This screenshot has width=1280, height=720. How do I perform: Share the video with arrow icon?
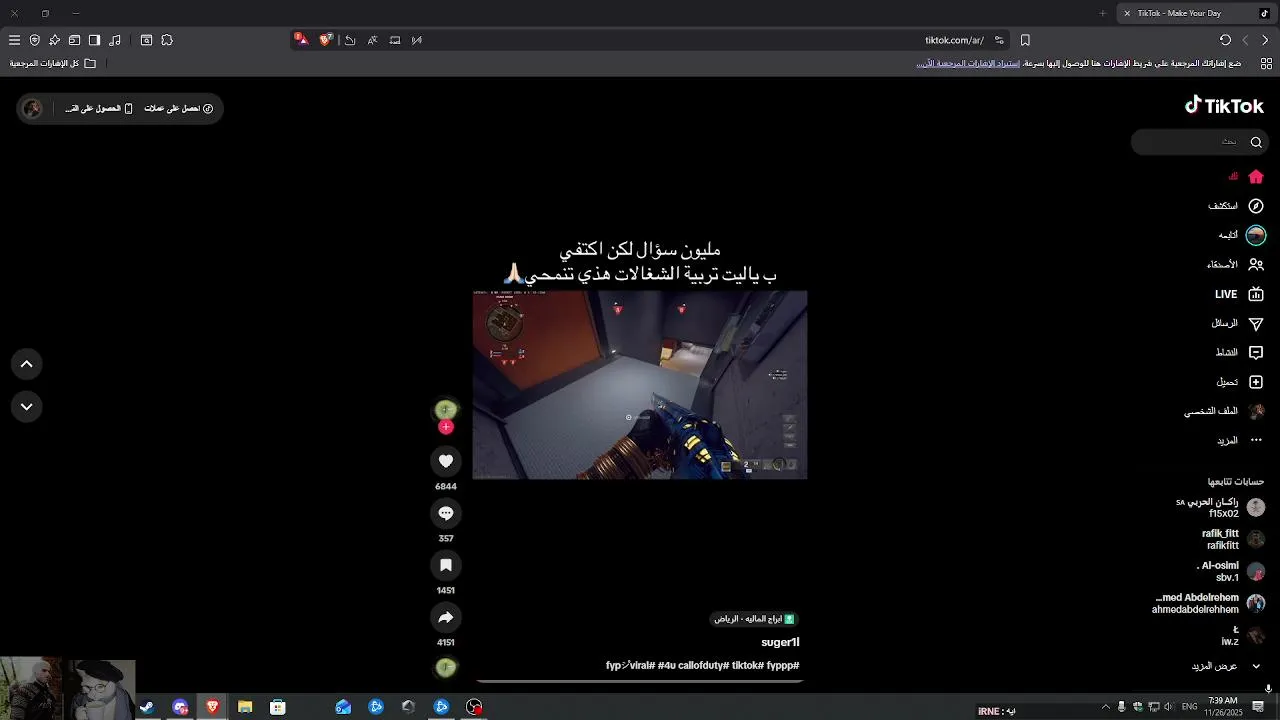(x=446, y=617)
